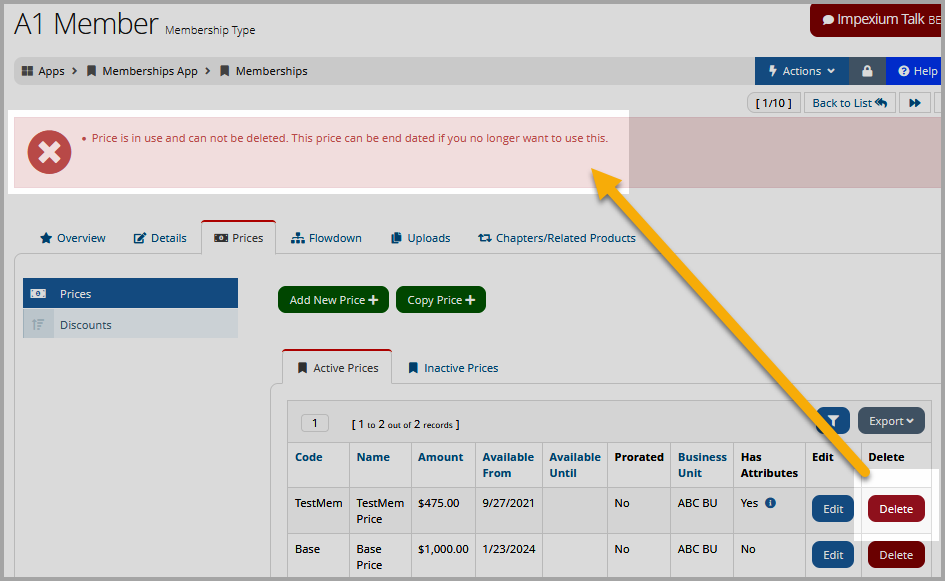
Task: Sort table by Available Until column
Action: tap(575, 465)
